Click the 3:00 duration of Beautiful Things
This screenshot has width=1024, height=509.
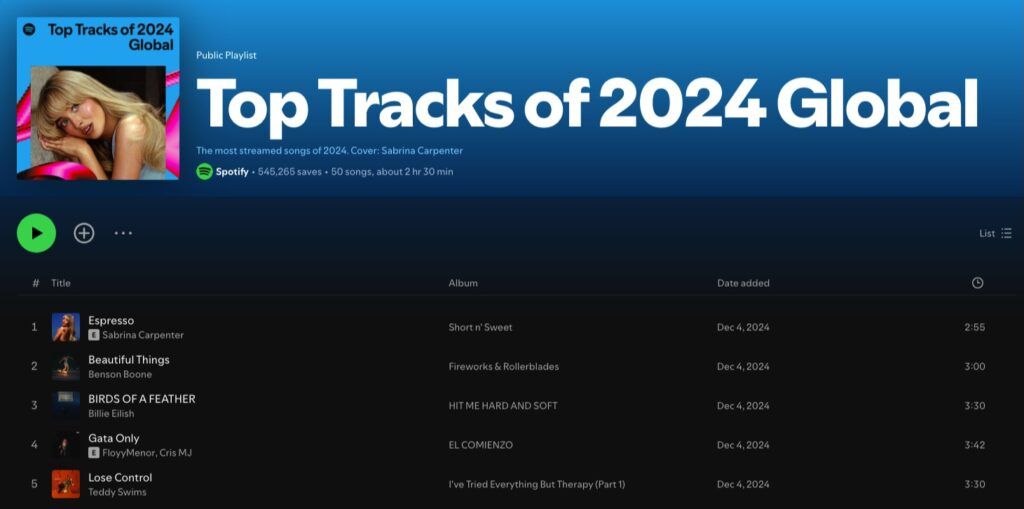(974, 367)
